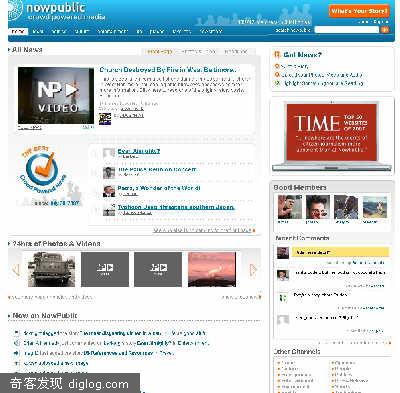Open the second Good Members avatar
The image size is (400, 393).
pyautogui.click(x=318, y=207)
